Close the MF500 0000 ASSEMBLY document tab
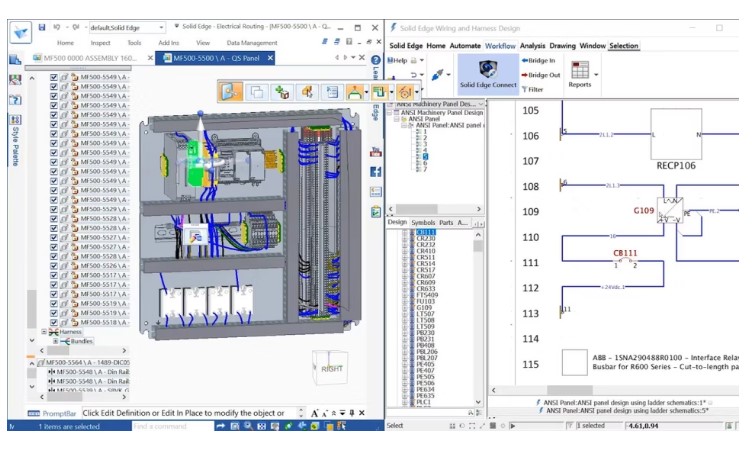Image resolution: width=752 pixels, height=454 pixels. [150, 58]
